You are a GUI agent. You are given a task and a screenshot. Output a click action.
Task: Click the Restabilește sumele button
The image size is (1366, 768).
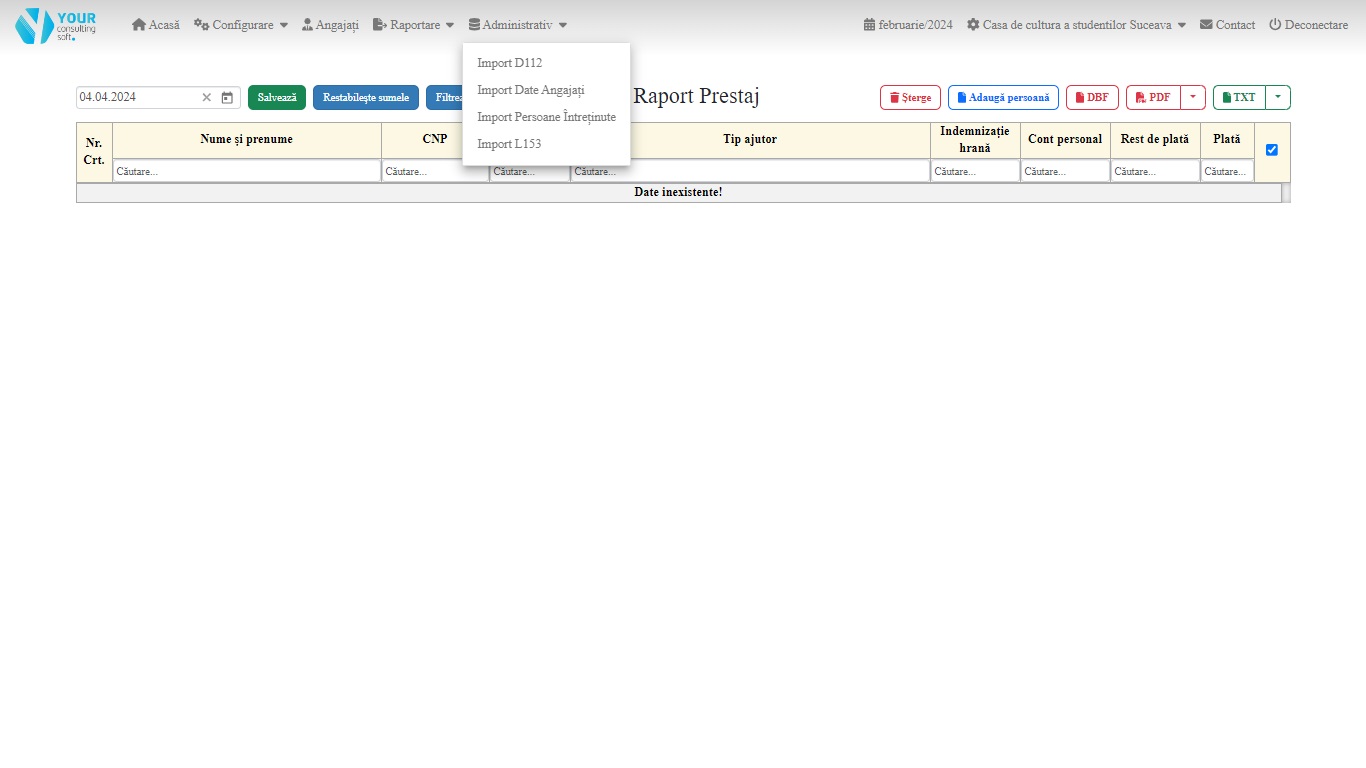(x=365, y=98)
